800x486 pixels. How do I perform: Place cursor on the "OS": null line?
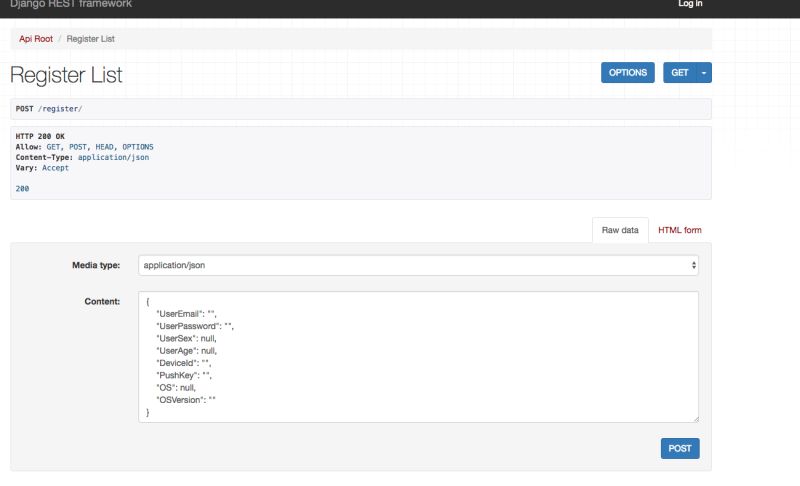[176, 388]
